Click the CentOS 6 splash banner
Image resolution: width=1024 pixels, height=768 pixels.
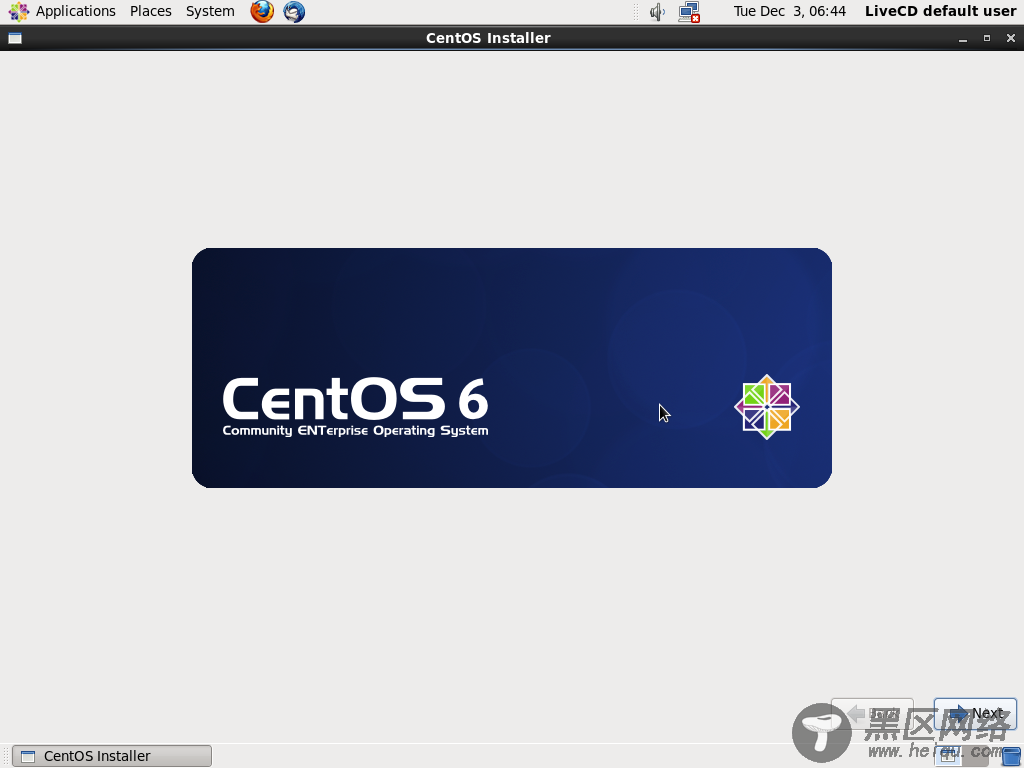click(512, 368)
